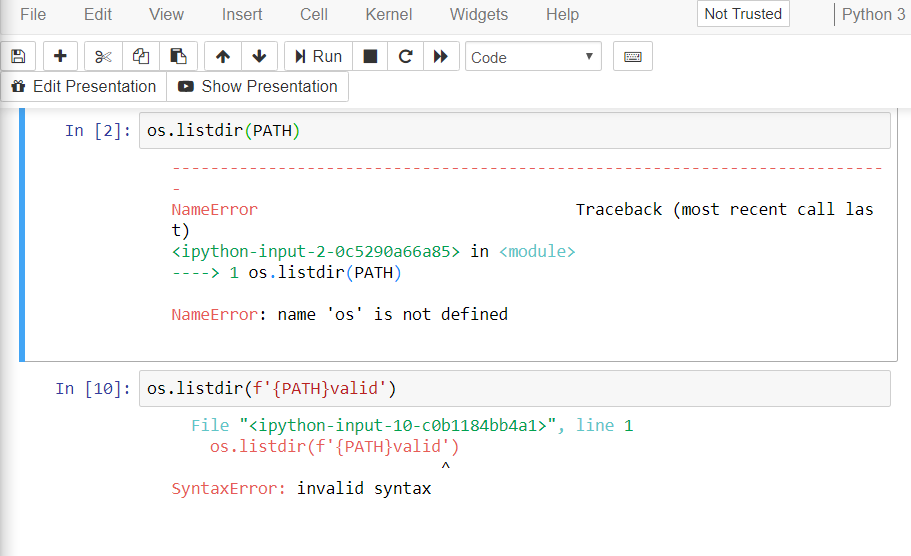Open the Cell menu
Image resolution: width=911 pixels, height=556 pixels.
[x=313, y=14]
